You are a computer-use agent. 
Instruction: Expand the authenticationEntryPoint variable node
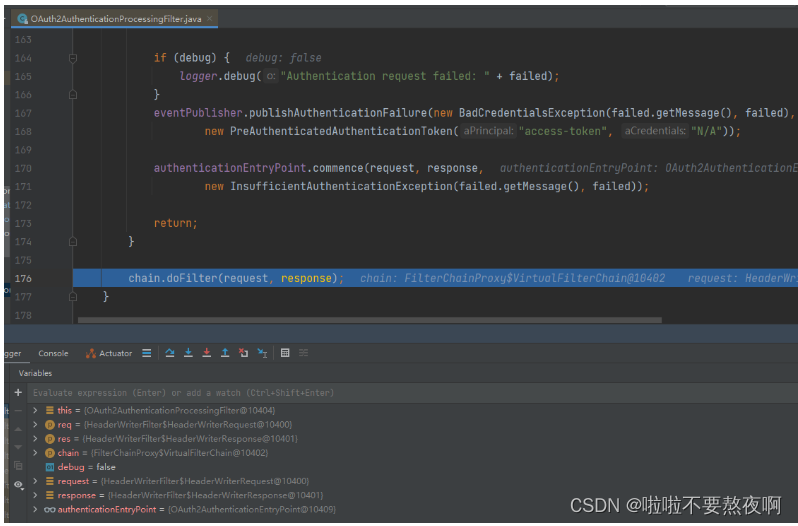36,509
